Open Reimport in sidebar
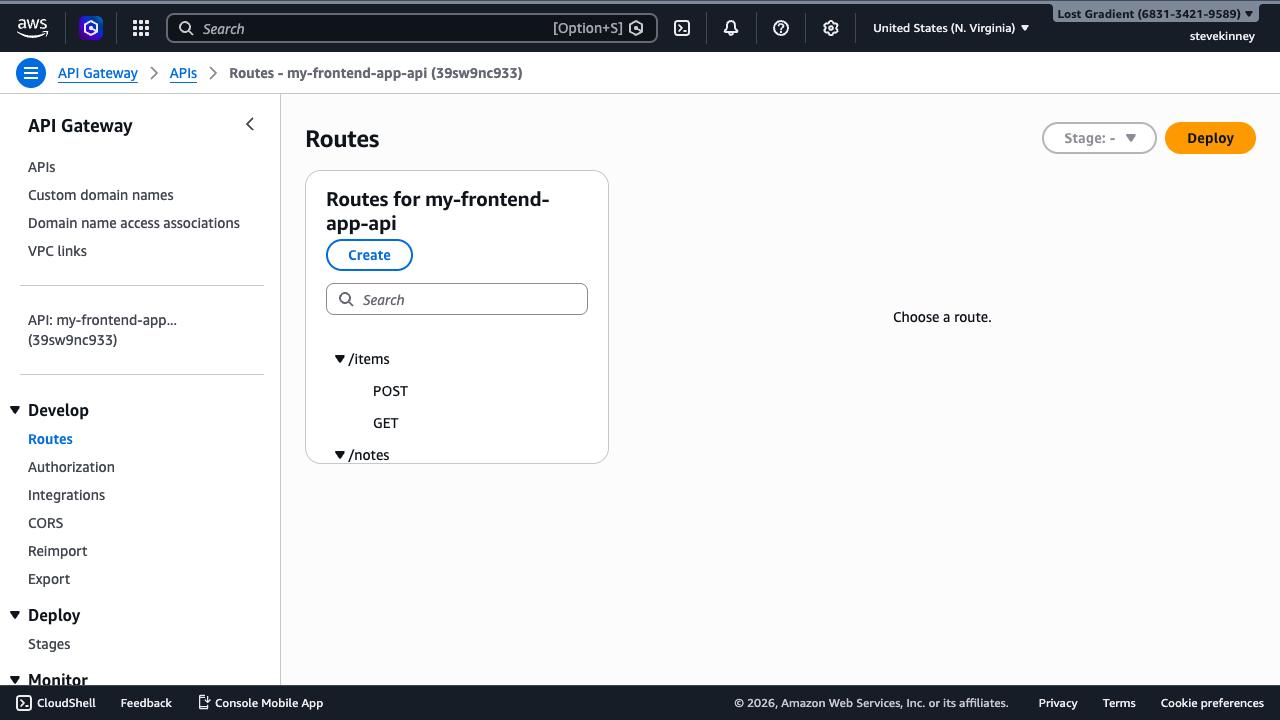The image size is (1280, 720). click(x=57, y=551)
